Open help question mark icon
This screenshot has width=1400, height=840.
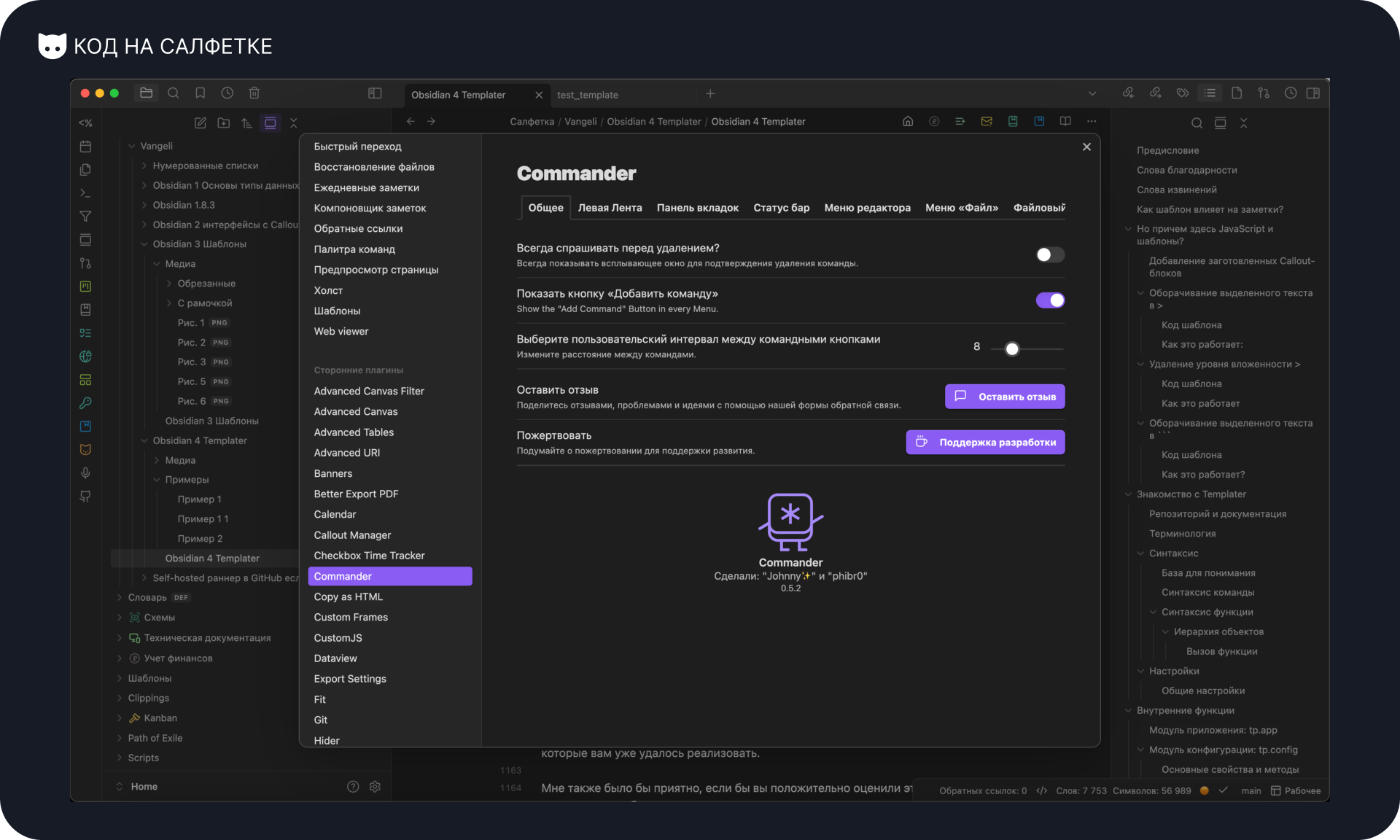click(x=353, y=787)
